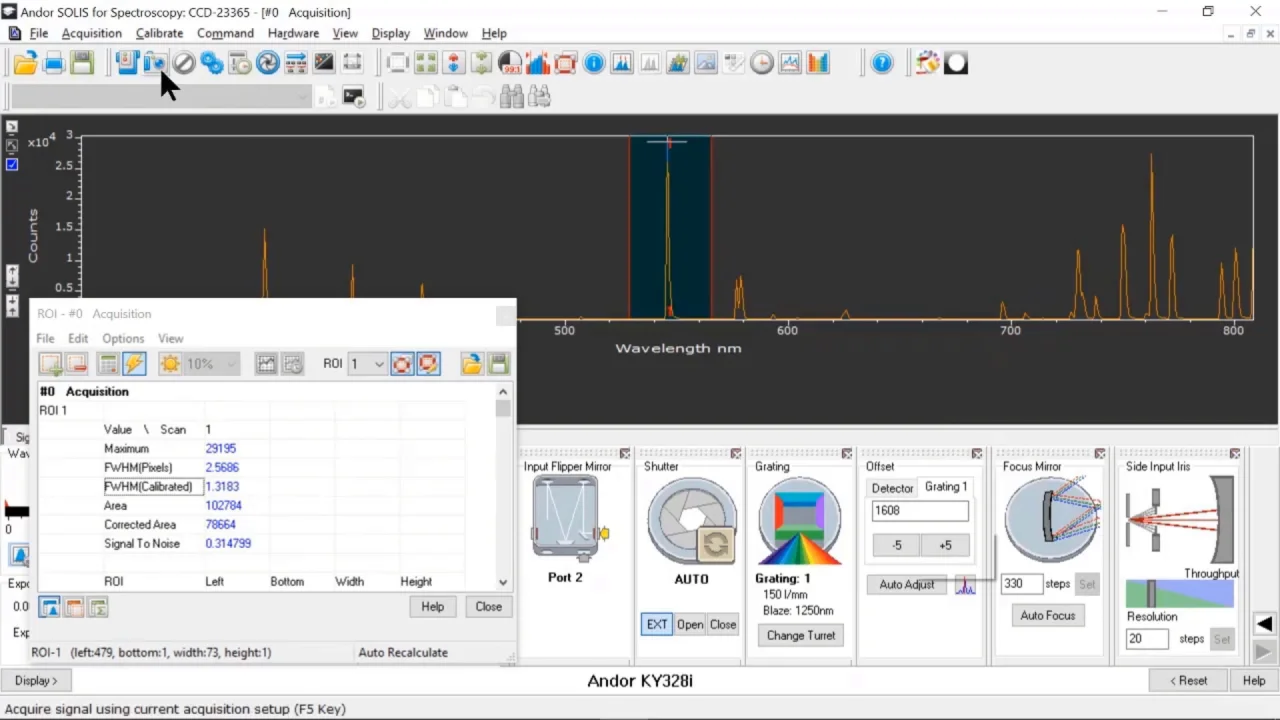Toggle the lightning bolt live update icon
This screenshot has height=720, width=1280.
[x=134, y=364]
